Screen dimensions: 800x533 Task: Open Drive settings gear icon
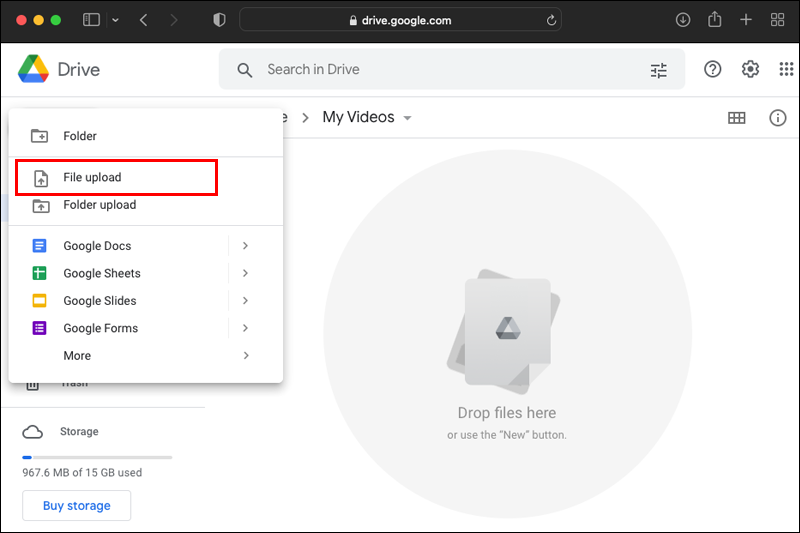coord(750,69)
